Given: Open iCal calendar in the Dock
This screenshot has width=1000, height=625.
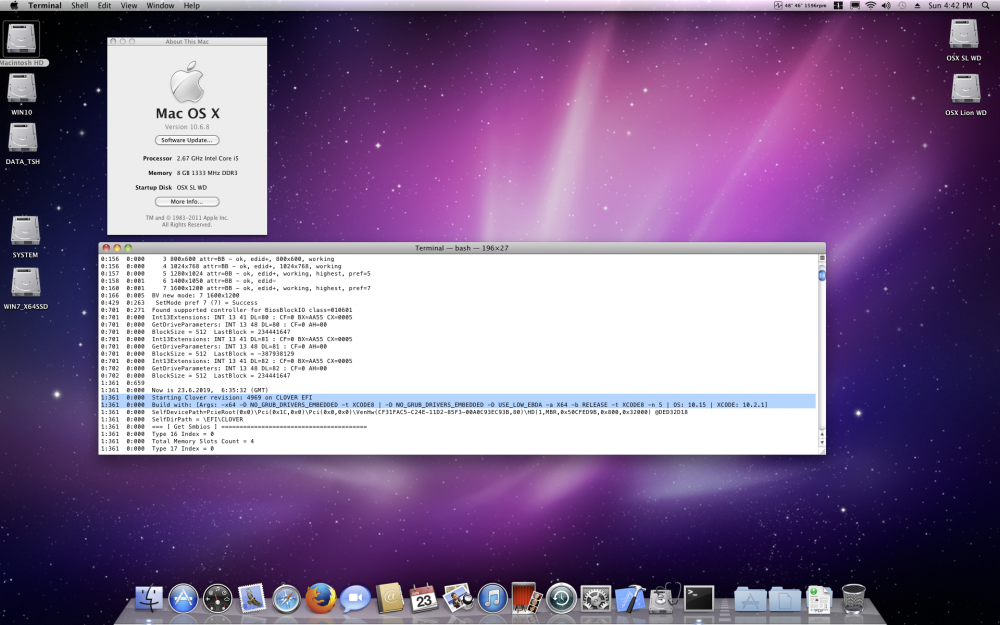Looking at the screenshot, I should tap(424, 599).
